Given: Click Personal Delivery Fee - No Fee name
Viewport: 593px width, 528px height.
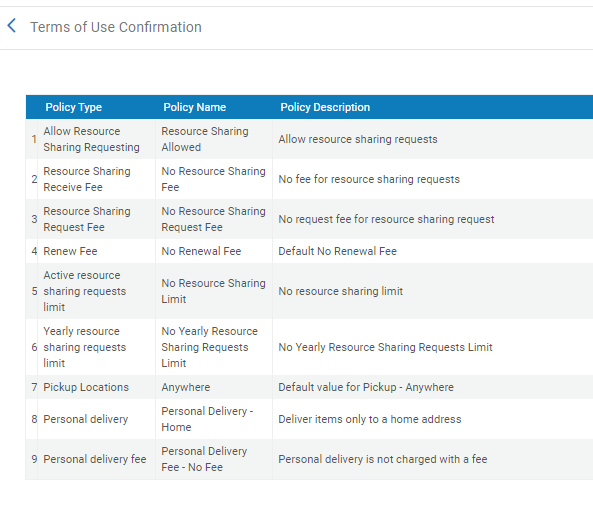Looking at the screenshot, I should click(x=204, y=459).
